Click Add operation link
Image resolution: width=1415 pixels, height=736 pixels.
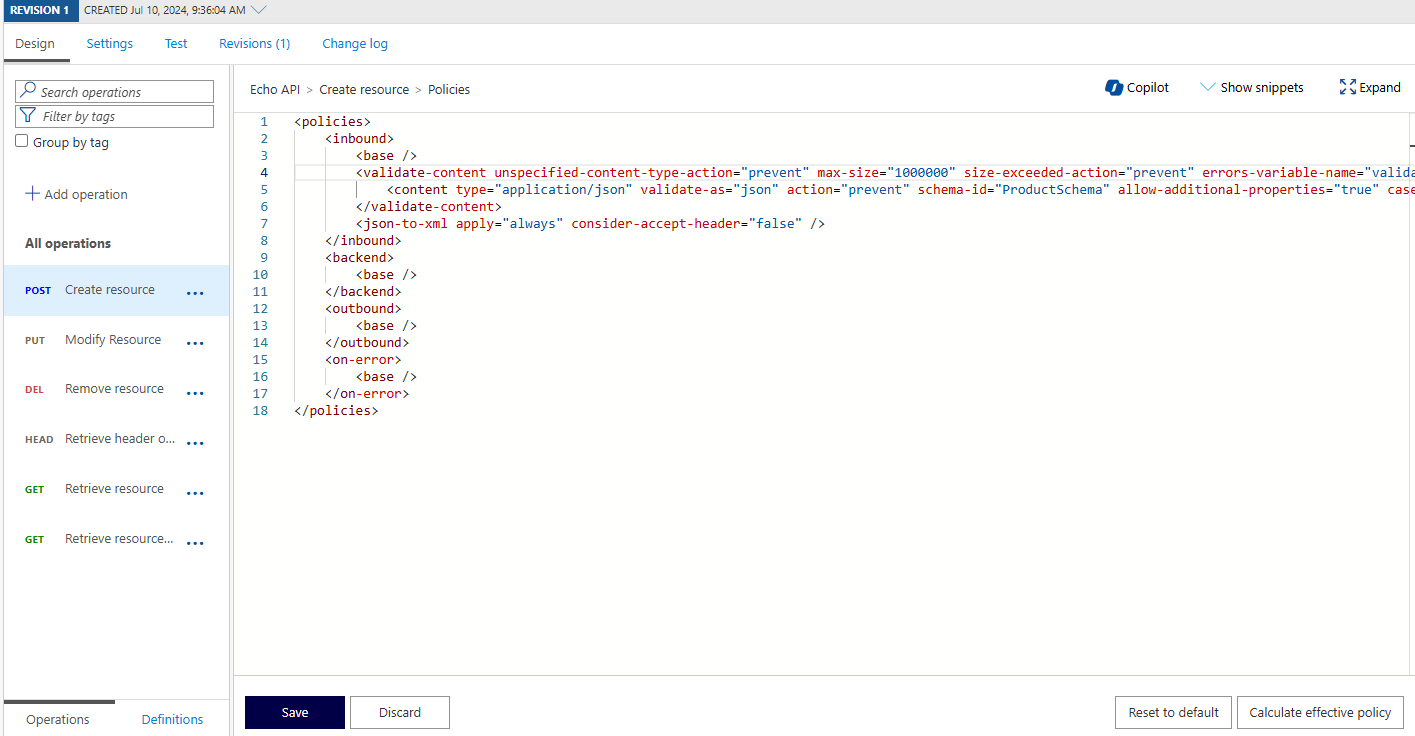tap(76, 194)
